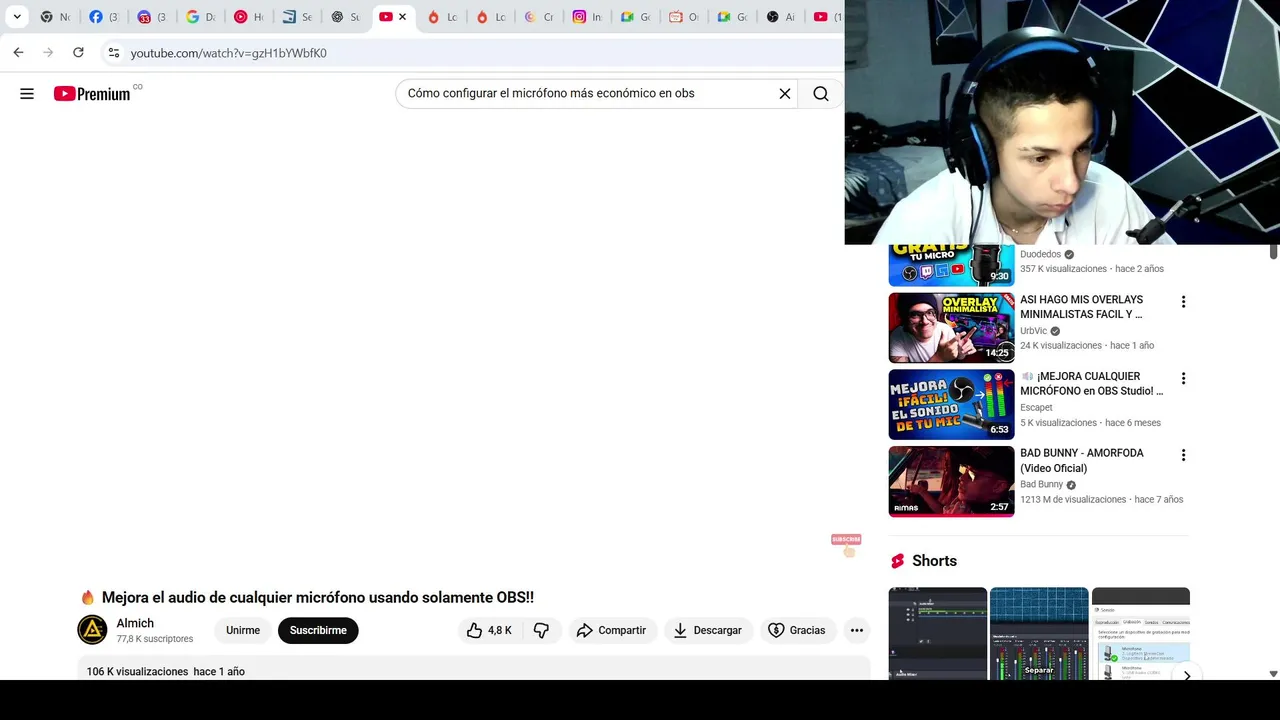Reload the current page

(x=78, y=52)
